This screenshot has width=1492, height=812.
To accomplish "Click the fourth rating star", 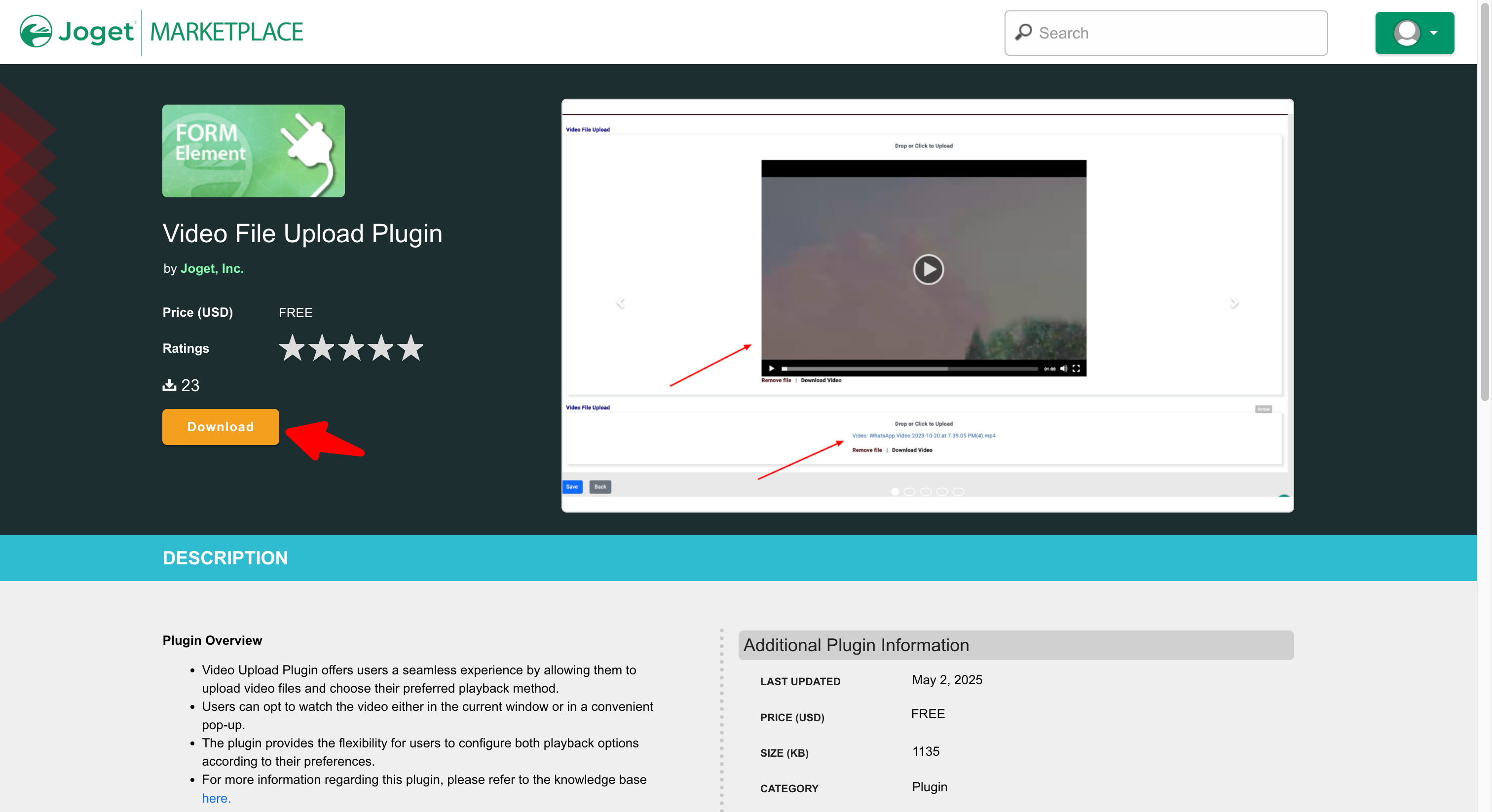I will coord(381,347).
